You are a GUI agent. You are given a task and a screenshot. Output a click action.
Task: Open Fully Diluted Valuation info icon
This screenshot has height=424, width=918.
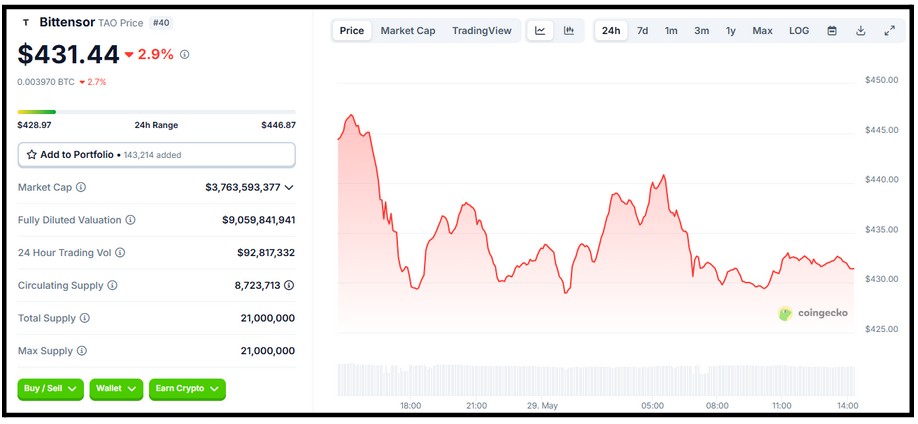tap(131, 220)
